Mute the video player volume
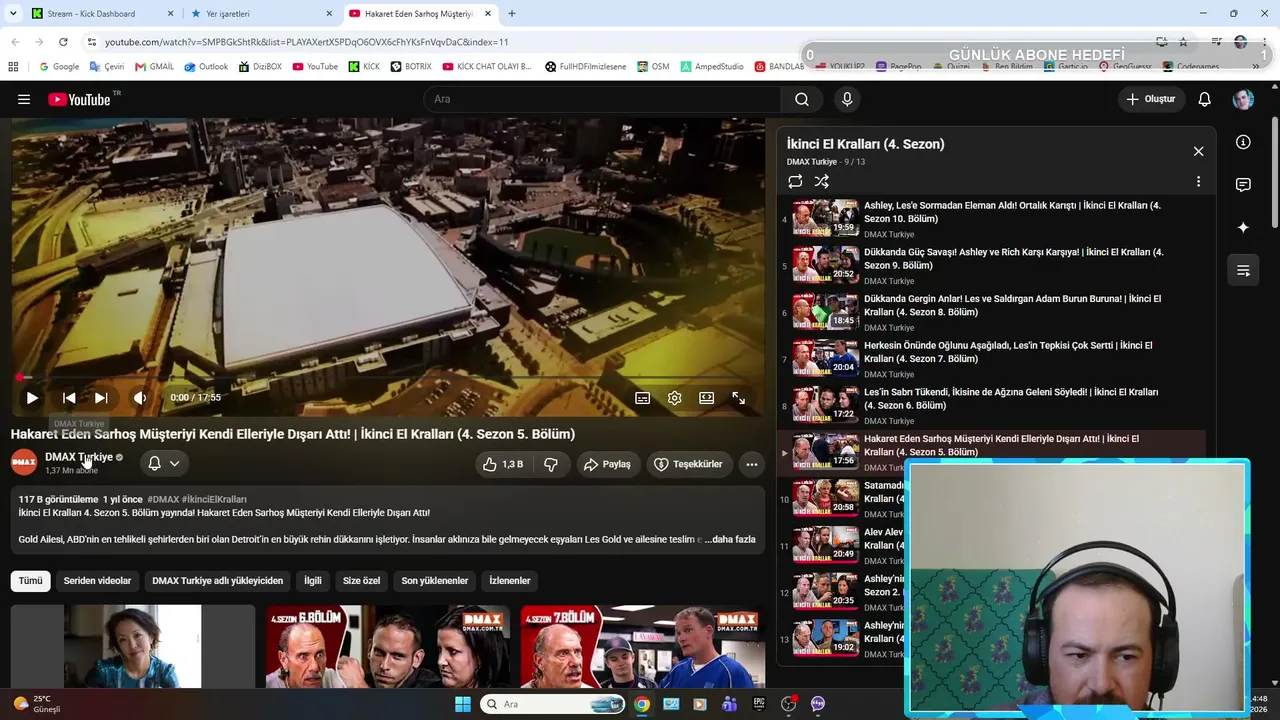Screen dimensions: 1280x720 click(x=140, y=398)
